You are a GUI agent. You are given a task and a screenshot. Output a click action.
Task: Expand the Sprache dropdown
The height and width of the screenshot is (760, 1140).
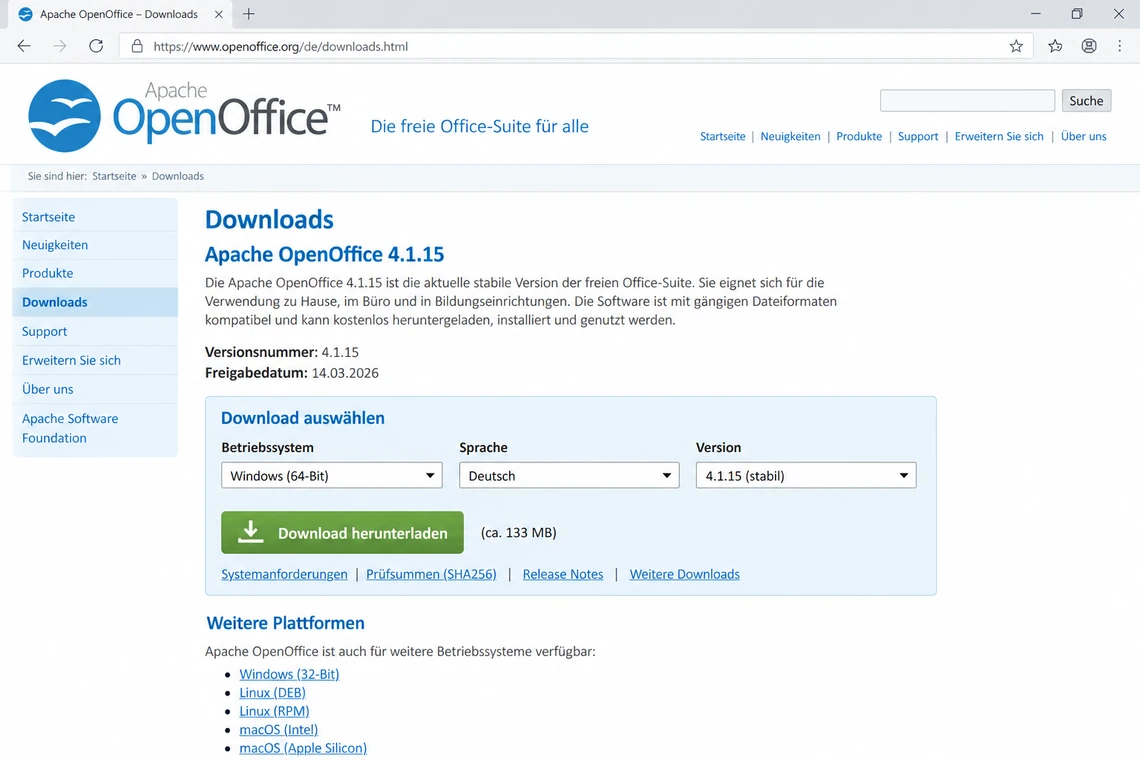[x=569, y=476]
